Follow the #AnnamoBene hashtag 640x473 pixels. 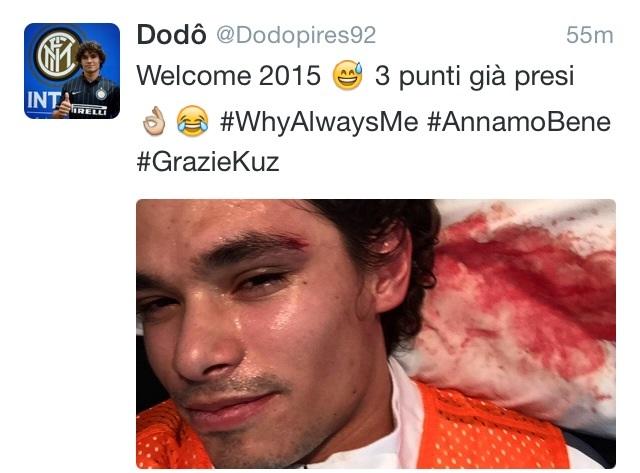click(x=519, y=122)
